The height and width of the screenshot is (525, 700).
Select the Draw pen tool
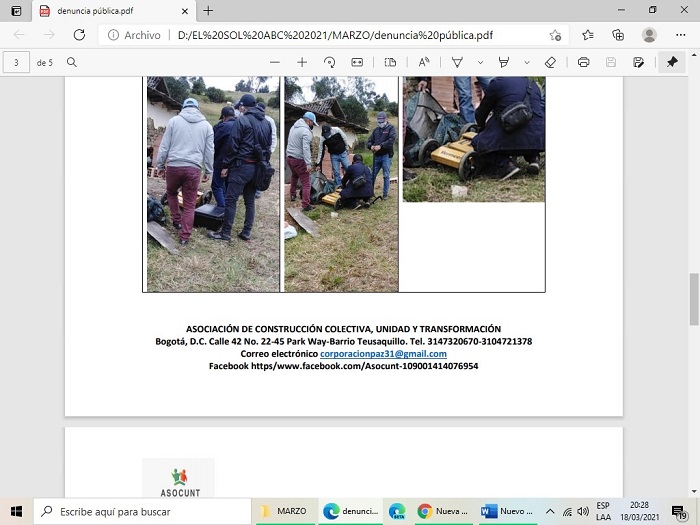[x=457, y=62]
